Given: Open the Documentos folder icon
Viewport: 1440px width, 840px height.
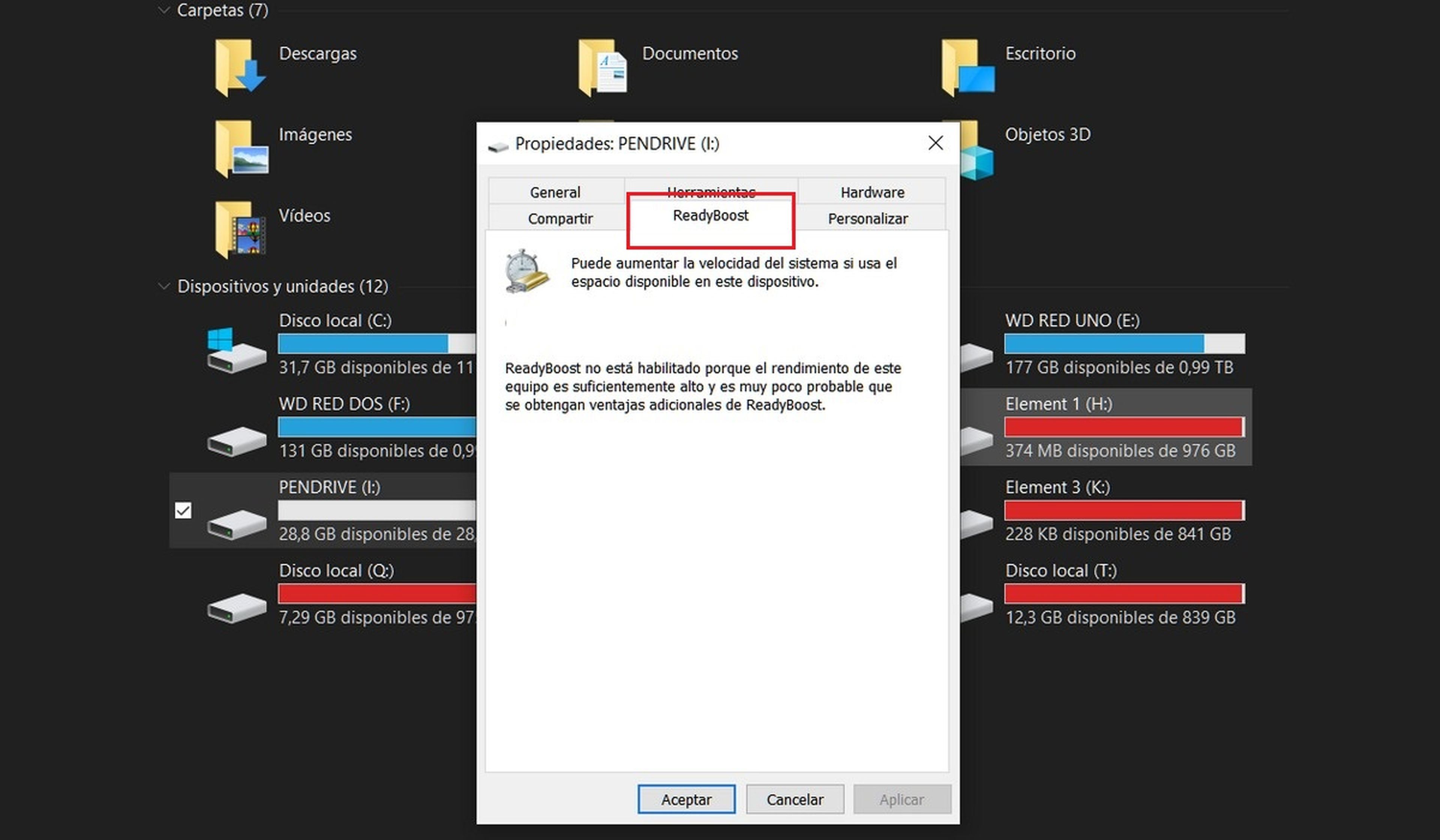Looking at the screenshot, I should click(x=602, y=67).
